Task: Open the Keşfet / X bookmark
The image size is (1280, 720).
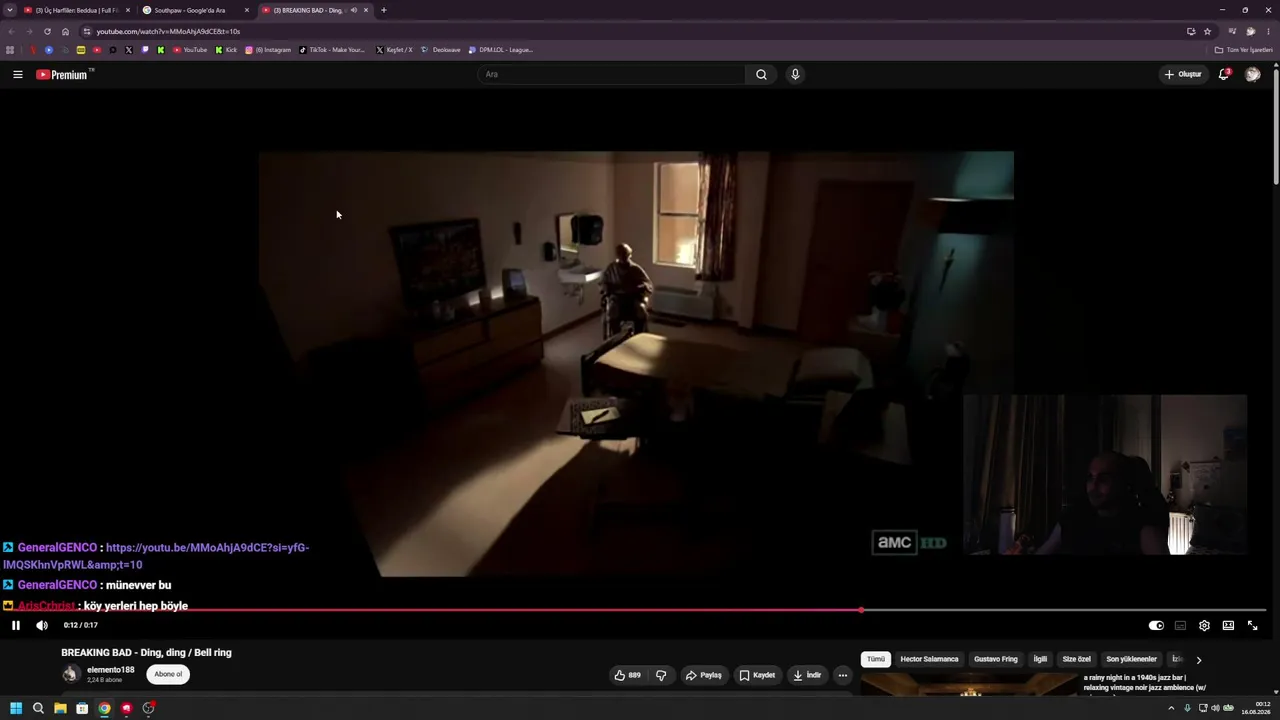Action: point(394,50)
